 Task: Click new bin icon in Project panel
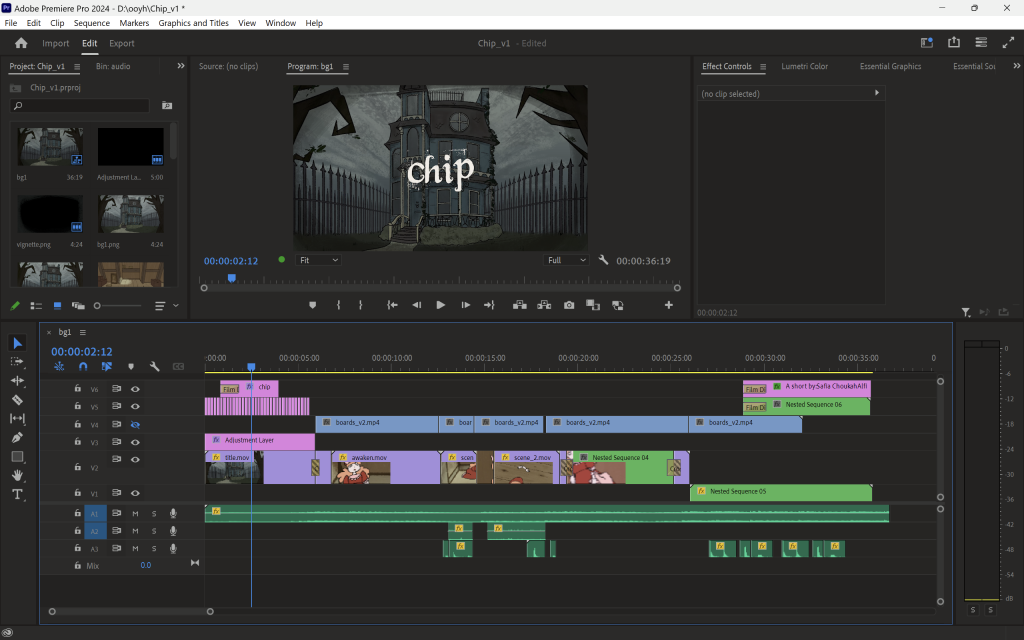[x=167, y=105]
